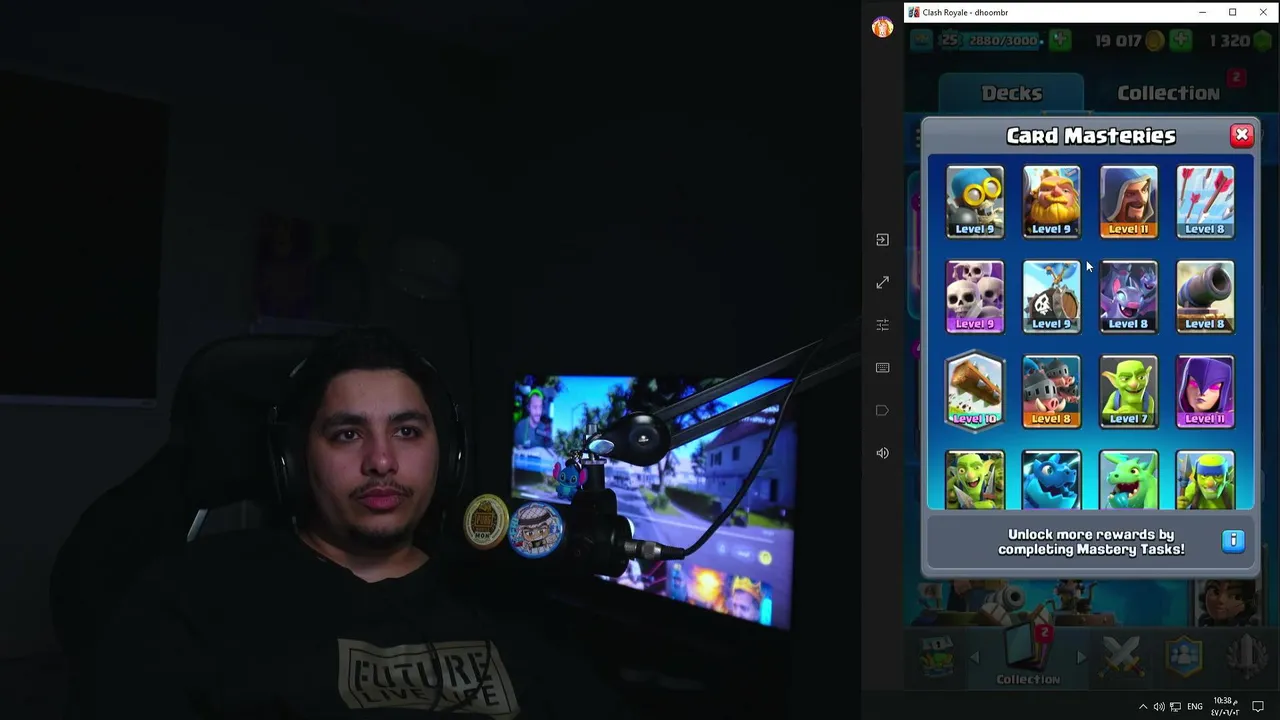Open the blue Electro Dragon card
This screenshot has height=720, width=1280.
click(x=1051, y=480)
